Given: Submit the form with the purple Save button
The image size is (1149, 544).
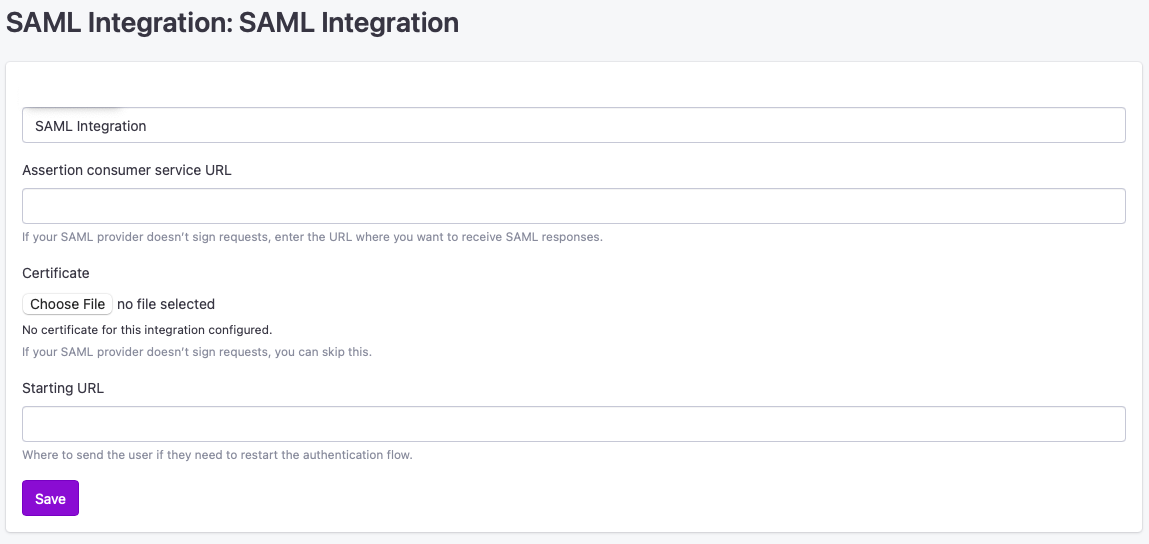Looking at the screenshot, I should (51, 499).
